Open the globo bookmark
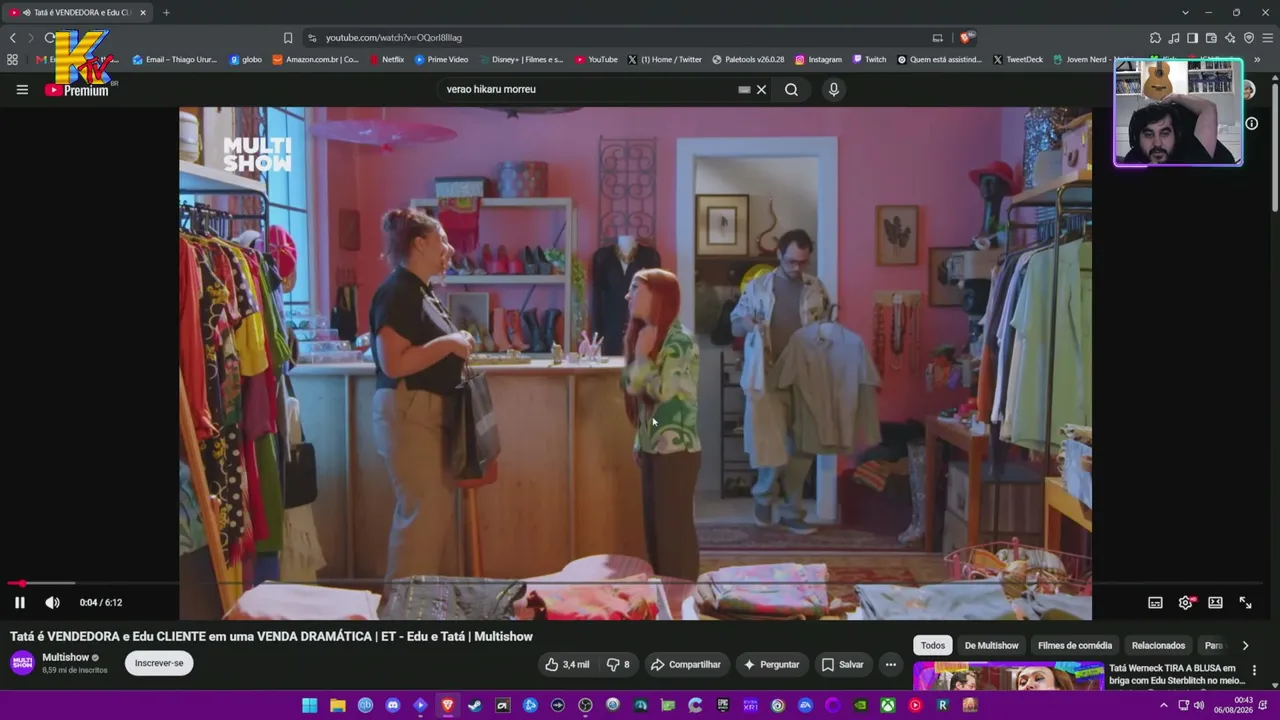1280x720 pixels. tap(246, 59)
